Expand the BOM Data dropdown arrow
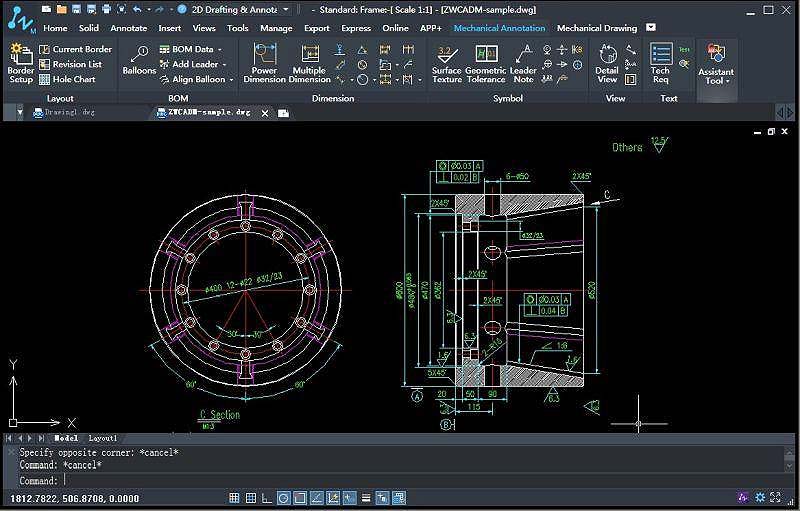Image resolution: width=800 pixels, height=511 pixels. [x=220, y=49]
